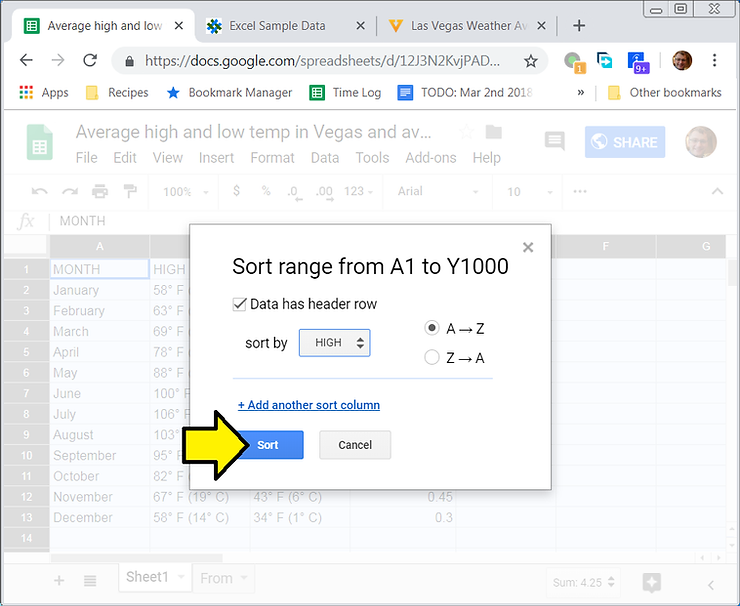Image resolution: width=740 pixels, height=606 pixels.
Task: Click the address bar URL field
Action: [320, 61]
